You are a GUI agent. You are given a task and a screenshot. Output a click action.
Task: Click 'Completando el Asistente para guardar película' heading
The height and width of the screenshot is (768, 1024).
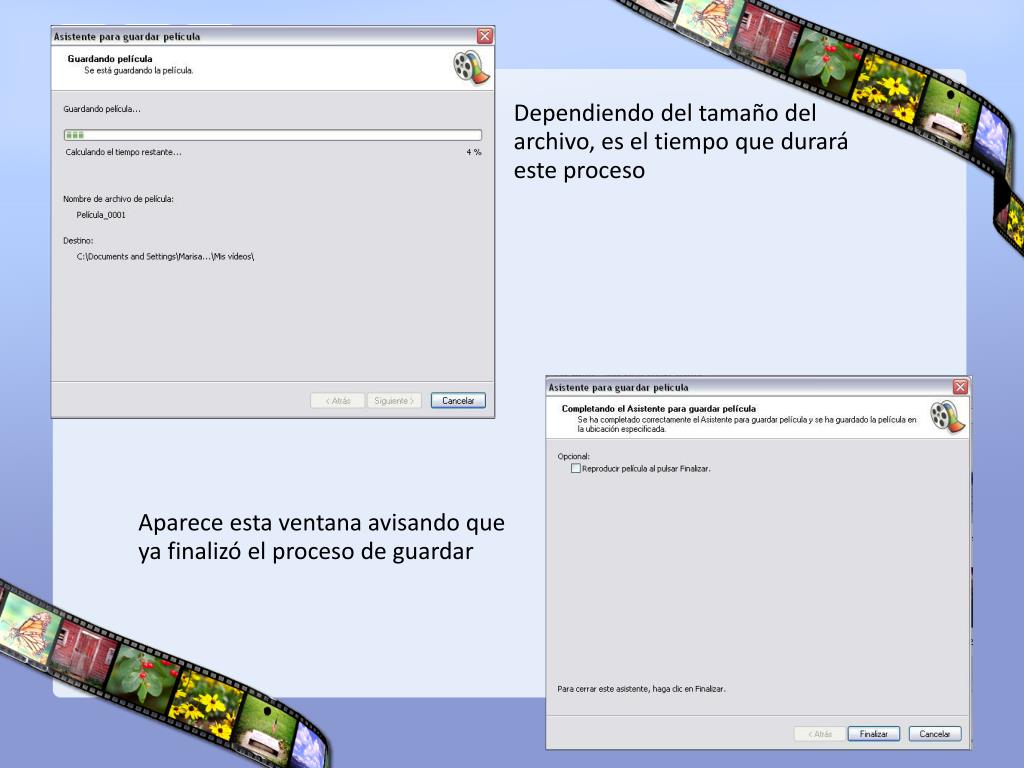pyautogui.click(x=658, y=408)
